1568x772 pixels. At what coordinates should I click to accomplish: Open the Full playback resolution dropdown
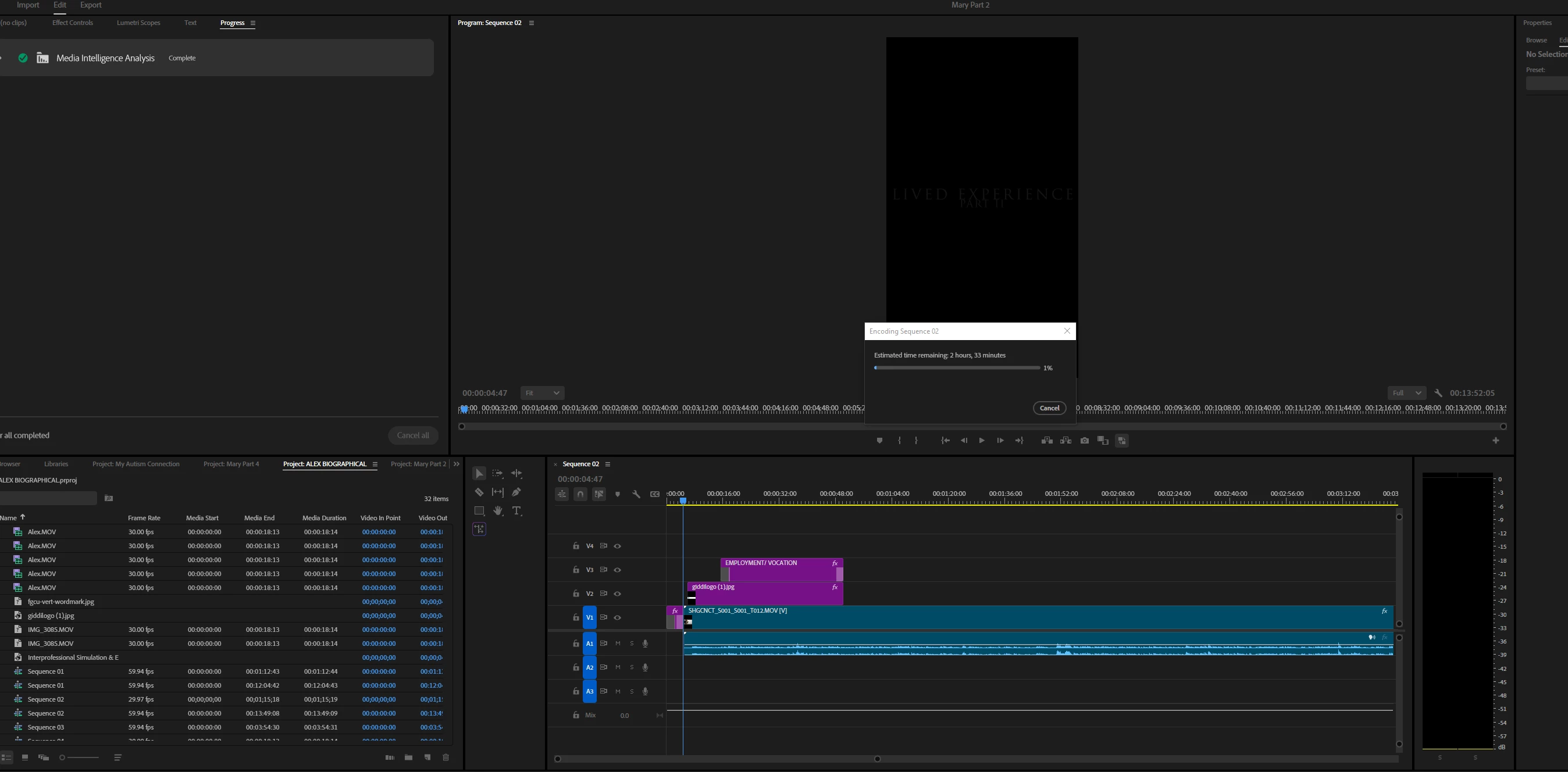[1406, 393]
